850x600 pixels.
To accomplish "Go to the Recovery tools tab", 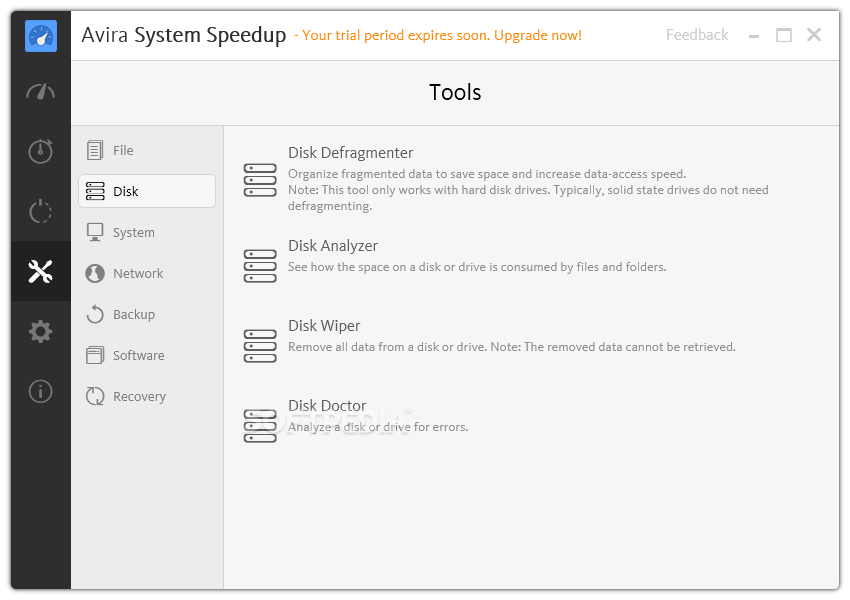I will (x=147, y=396).
